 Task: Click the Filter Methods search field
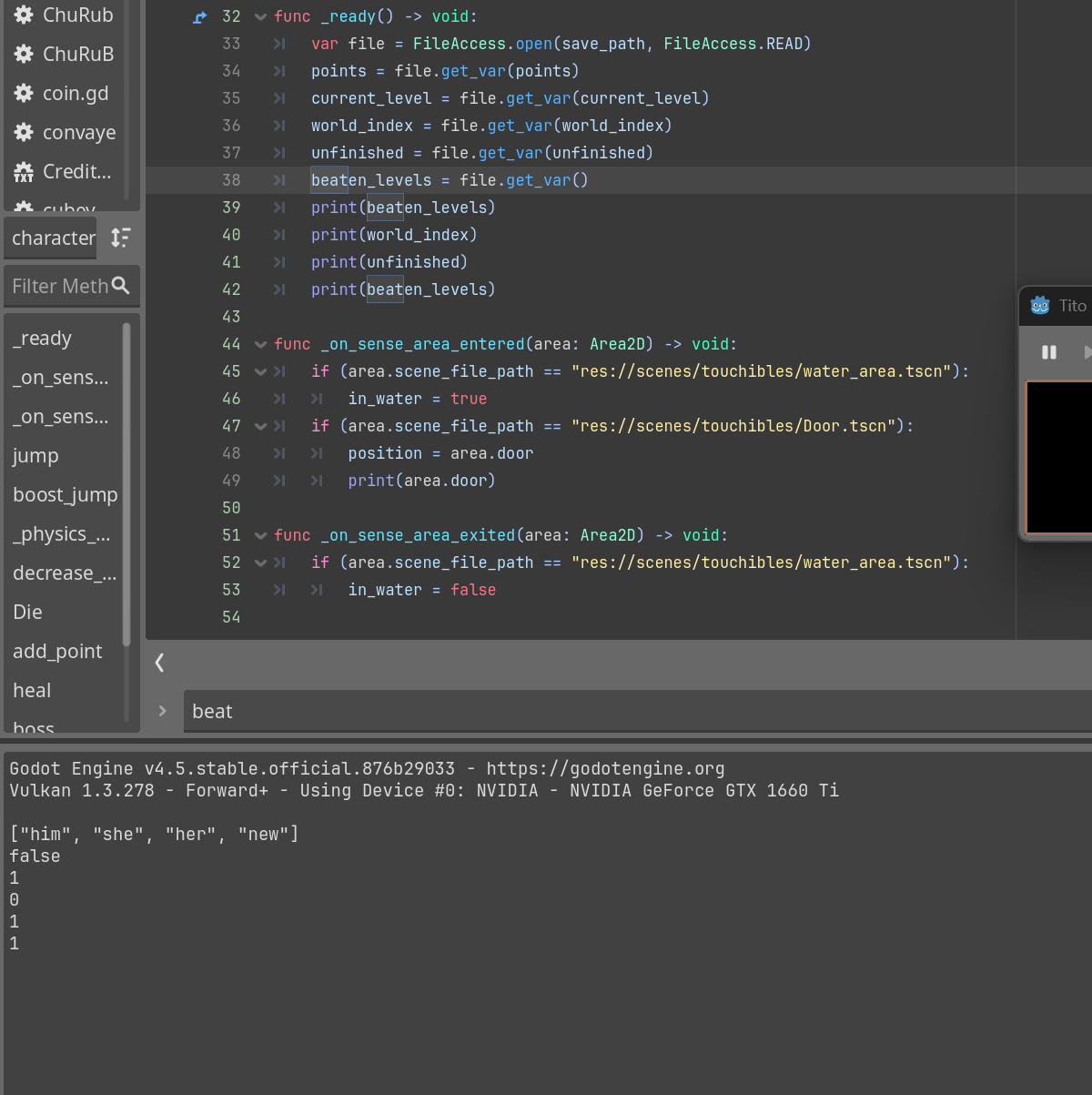click(59, 287)
